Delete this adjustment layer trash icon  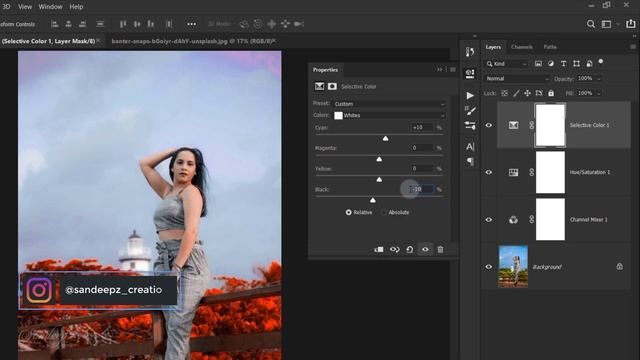click(x=440, y=249)
